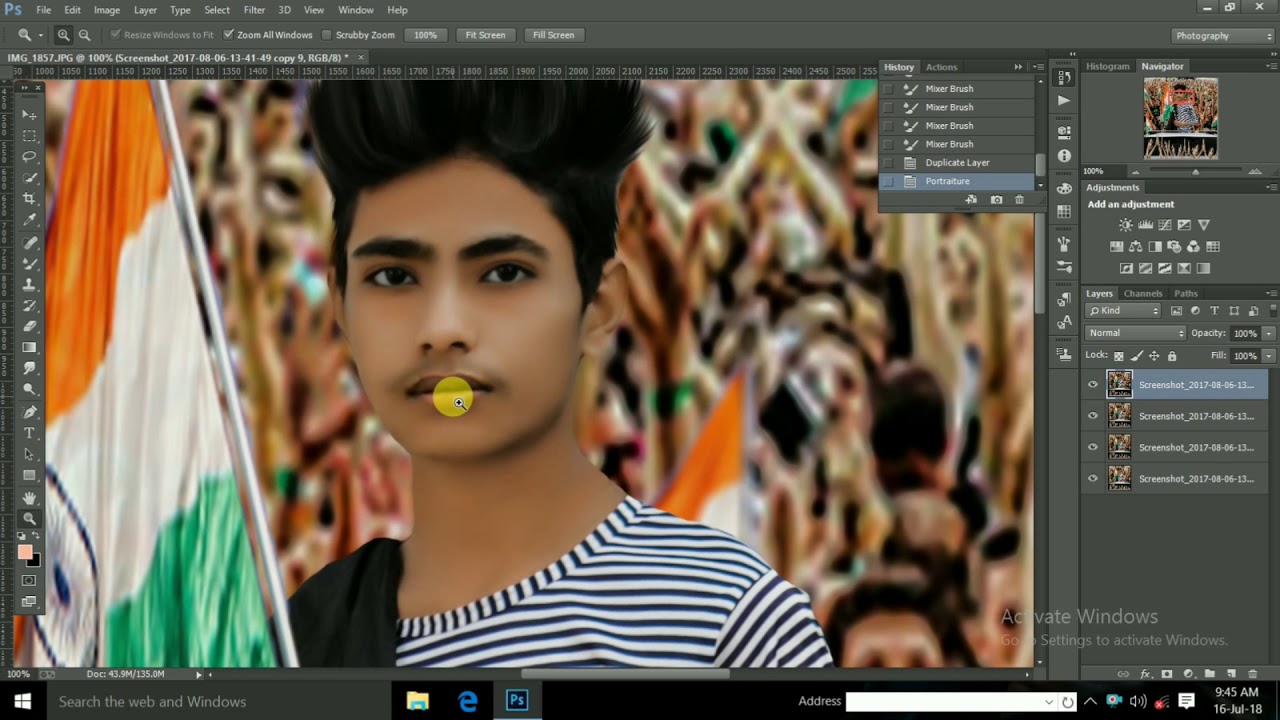Click the Navigator preview thumbnail
The image size is (1280, 720).
click(1181, 119)
